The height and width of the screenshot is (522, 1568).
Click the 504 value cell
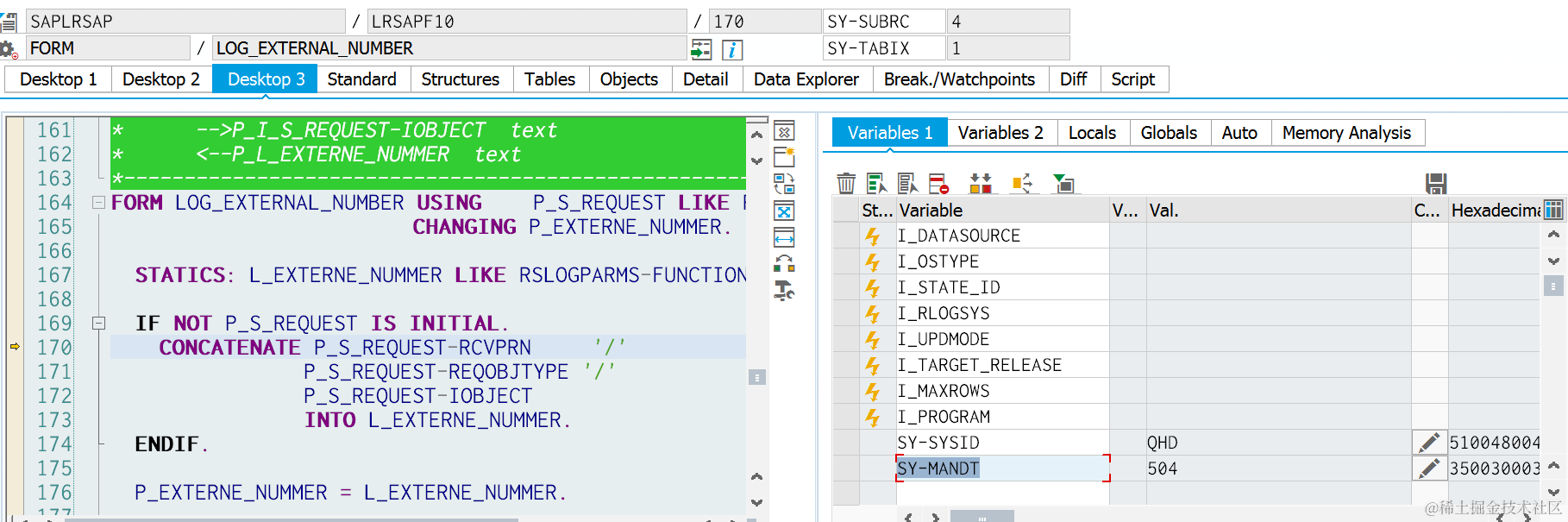coord(1277,469)
